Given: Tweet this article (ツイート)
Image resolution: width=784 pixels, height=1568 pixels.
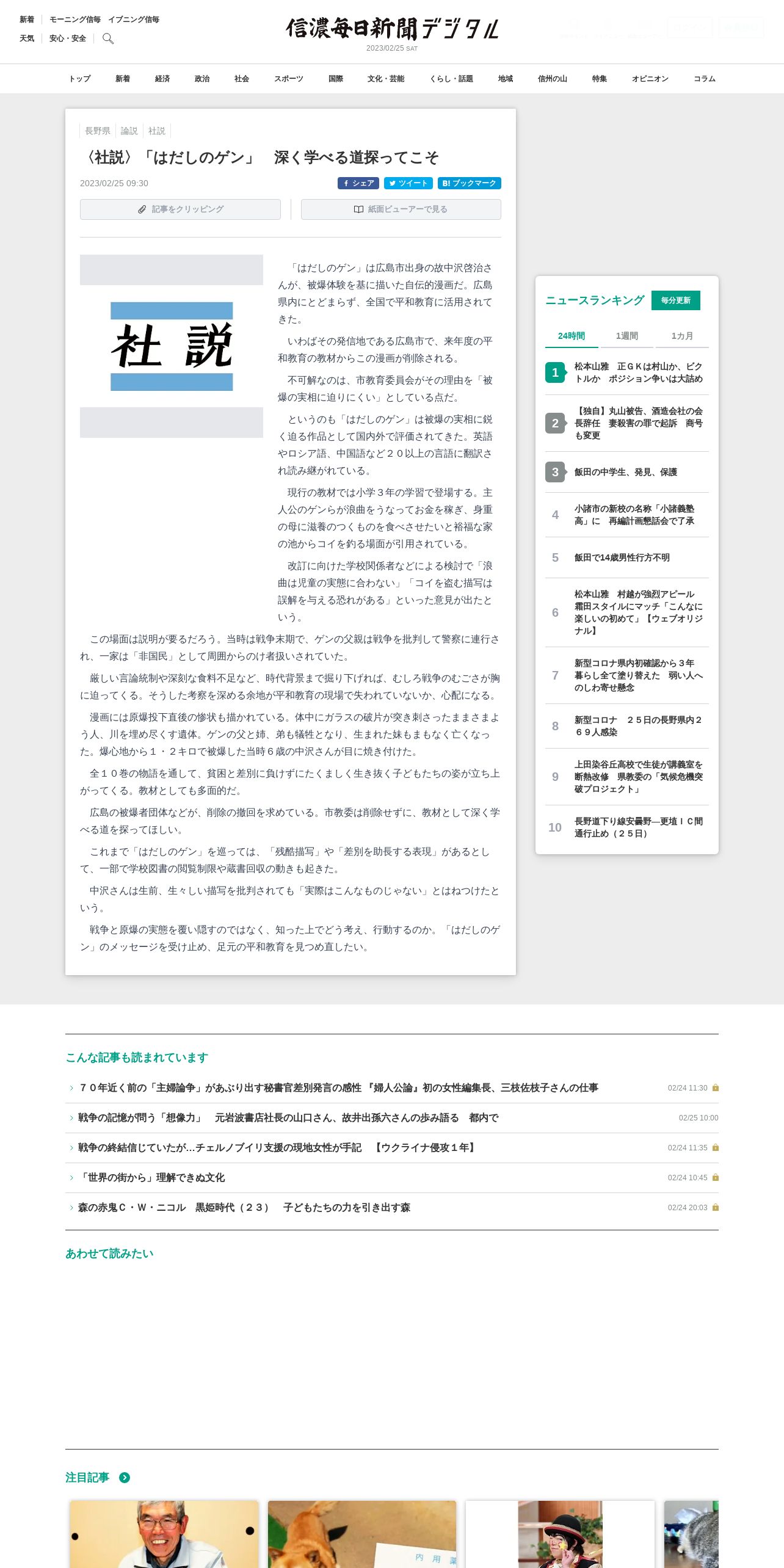Looking at the screenshot, I should click(x=408, y=183).
